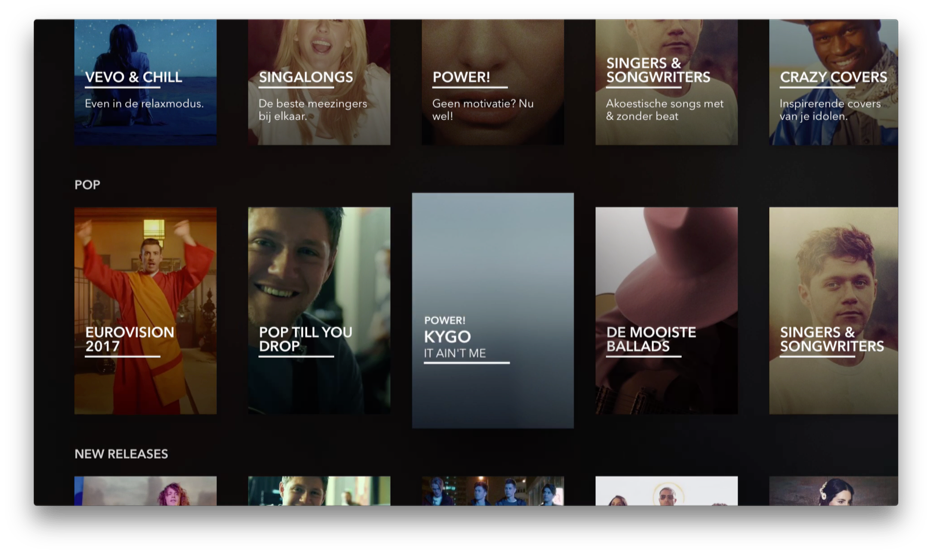Image resolution: width=931 pixels, height=553 pixels.
Task: Select the Power! card with lips image
Action: tap(493, 82)
